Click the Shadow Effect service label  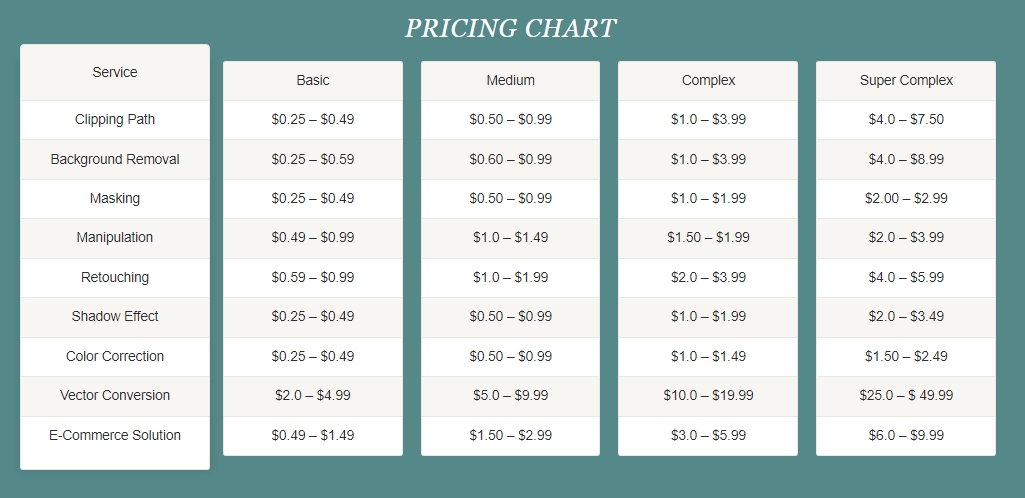[x=115, y=316]
